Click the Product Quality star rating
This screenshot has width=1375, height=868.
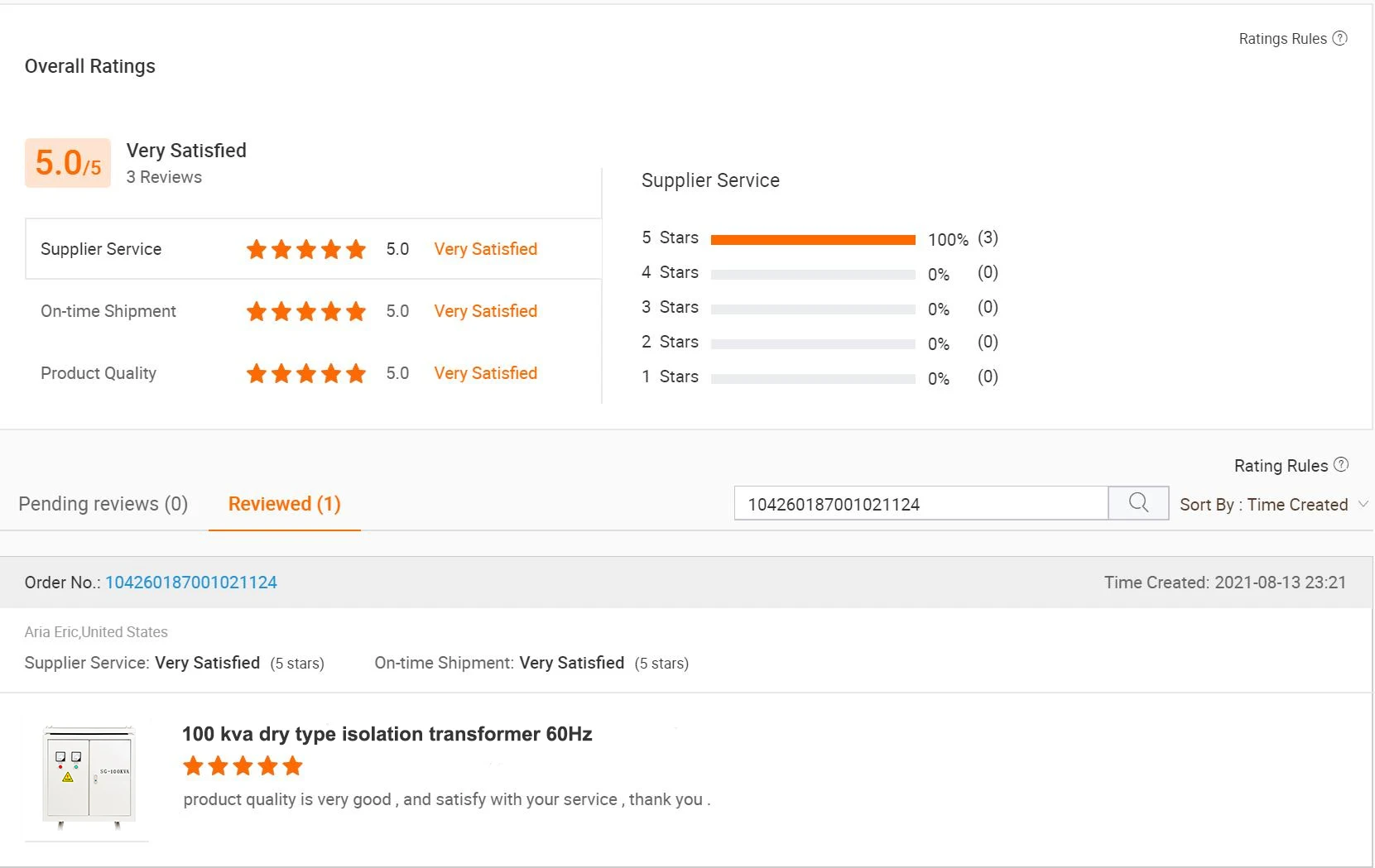[x=305, y=373]
